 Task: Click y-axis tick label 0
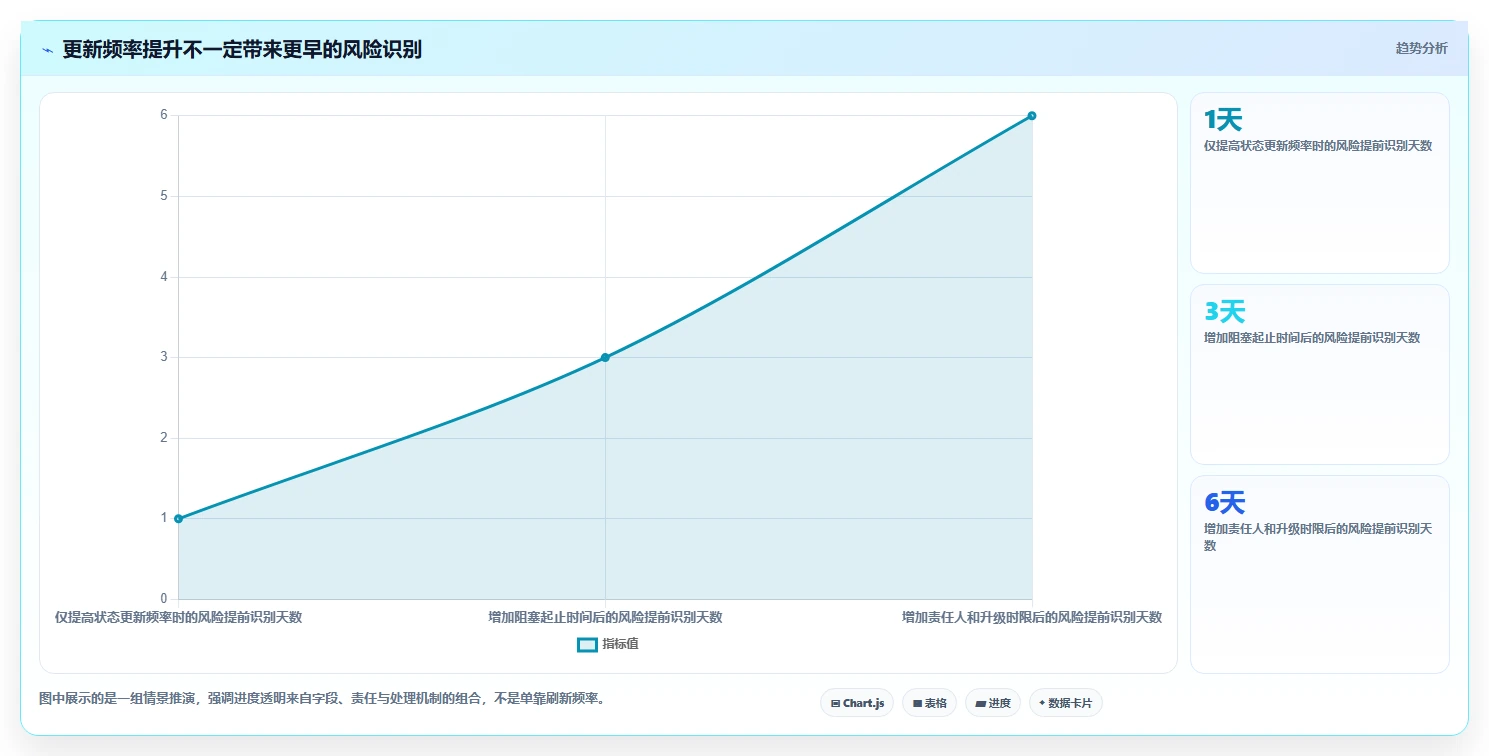coord(163,599)
